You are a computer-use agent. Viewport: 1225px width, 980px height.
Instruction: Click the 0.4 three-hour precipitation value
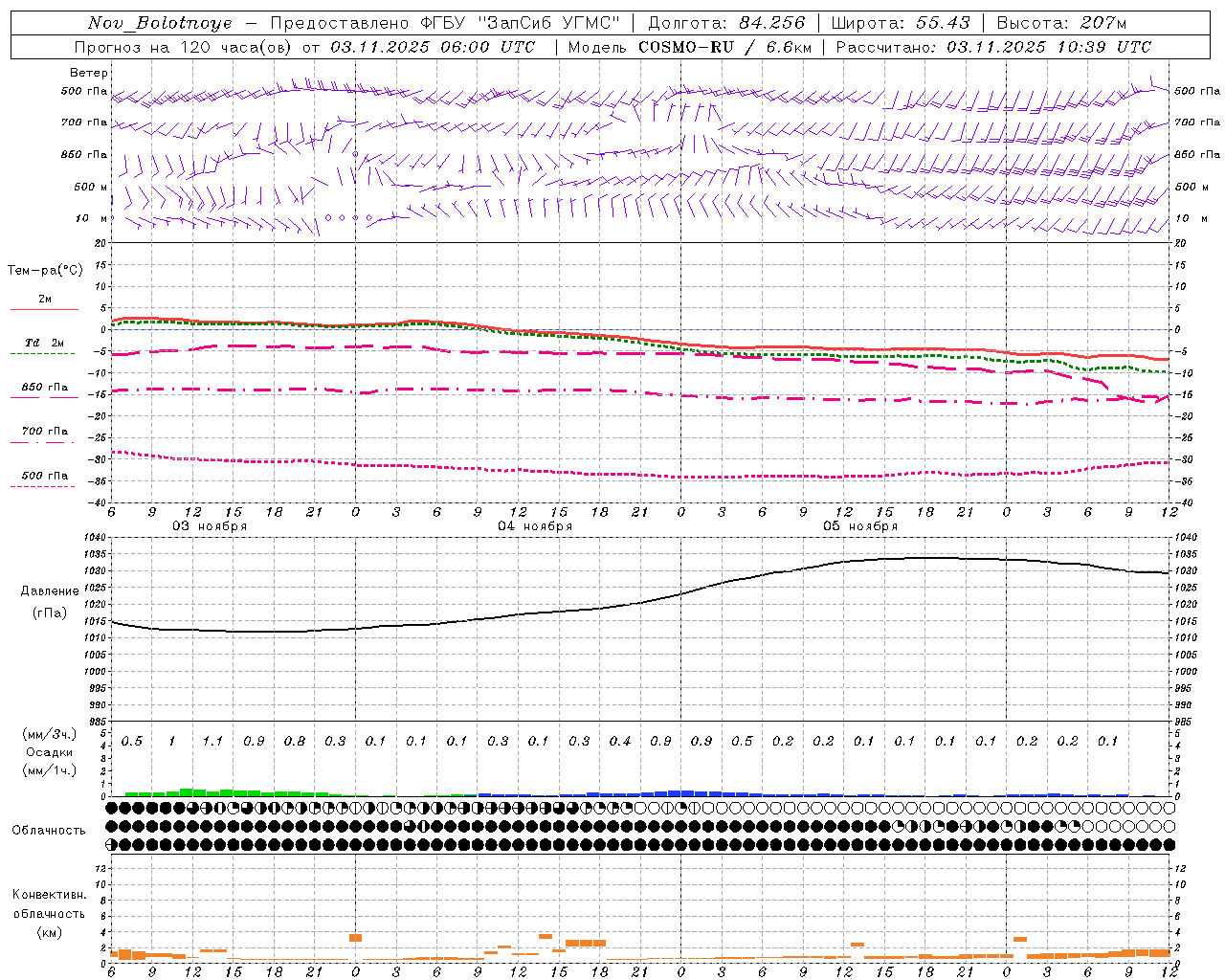point(619,742)
